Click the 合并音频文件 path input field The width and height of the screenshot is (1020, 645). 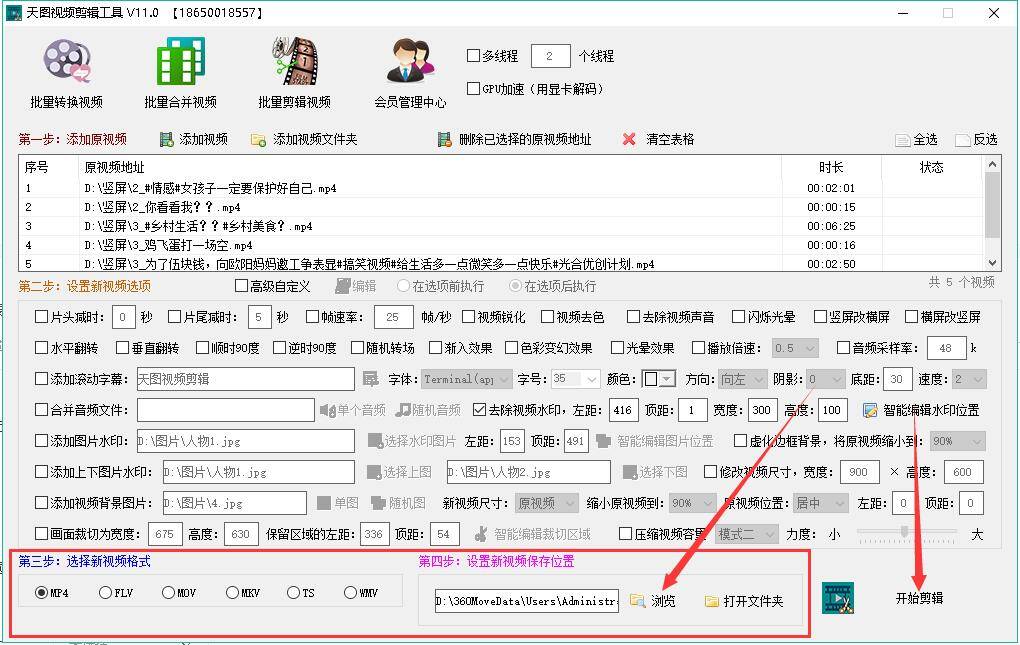coord(226,410)
